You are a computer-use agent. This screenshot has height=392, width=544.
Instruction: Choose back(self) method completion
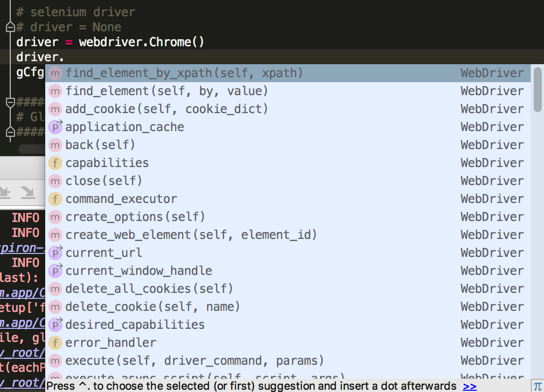click(x=288, y=145)
